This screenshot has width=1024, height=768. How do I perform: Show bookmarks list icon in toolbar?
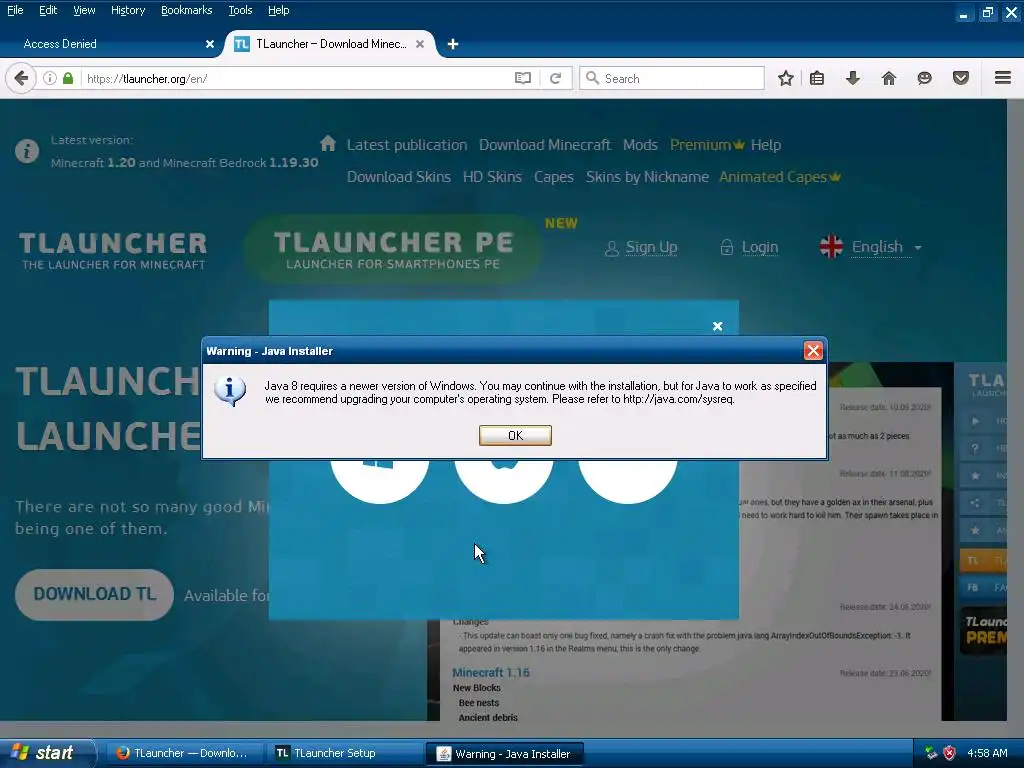(817, 78)
